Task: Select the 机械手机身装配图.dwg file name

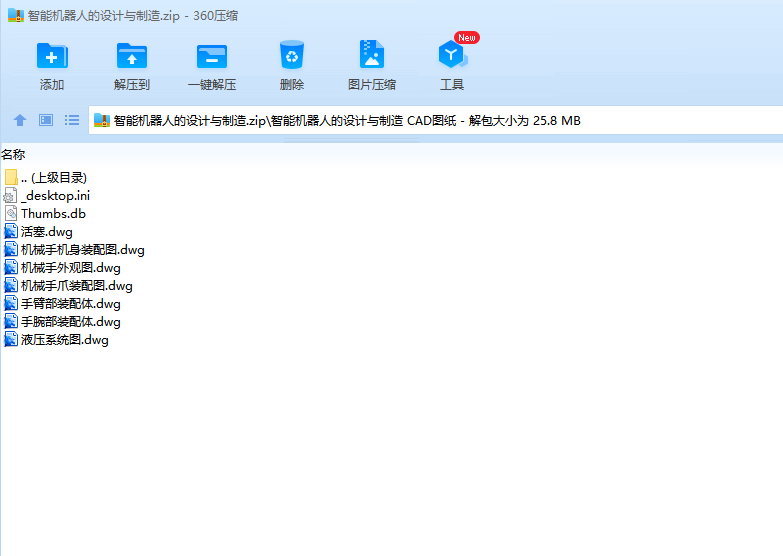Action: (83, 249)
